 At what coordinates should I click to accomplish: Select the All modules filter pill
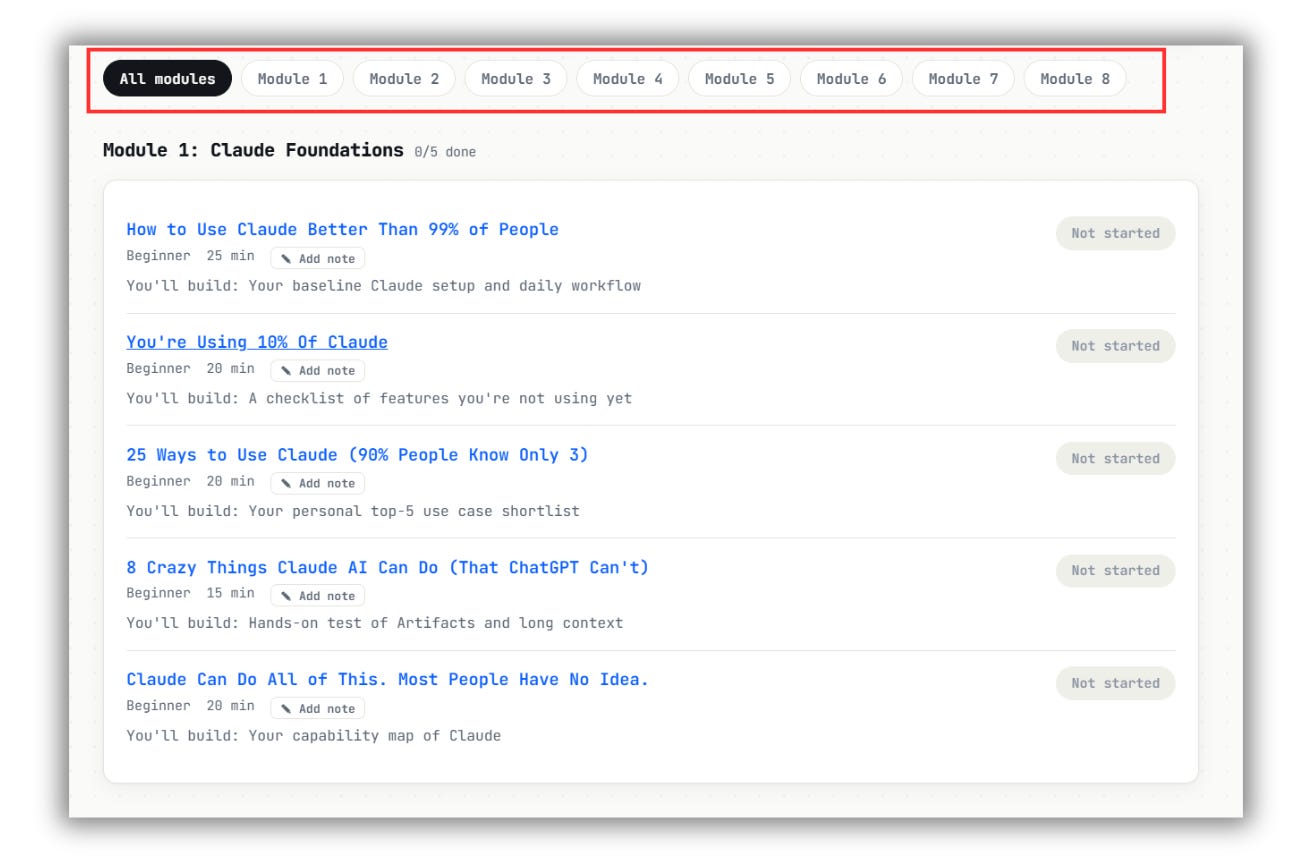(167, 79)
